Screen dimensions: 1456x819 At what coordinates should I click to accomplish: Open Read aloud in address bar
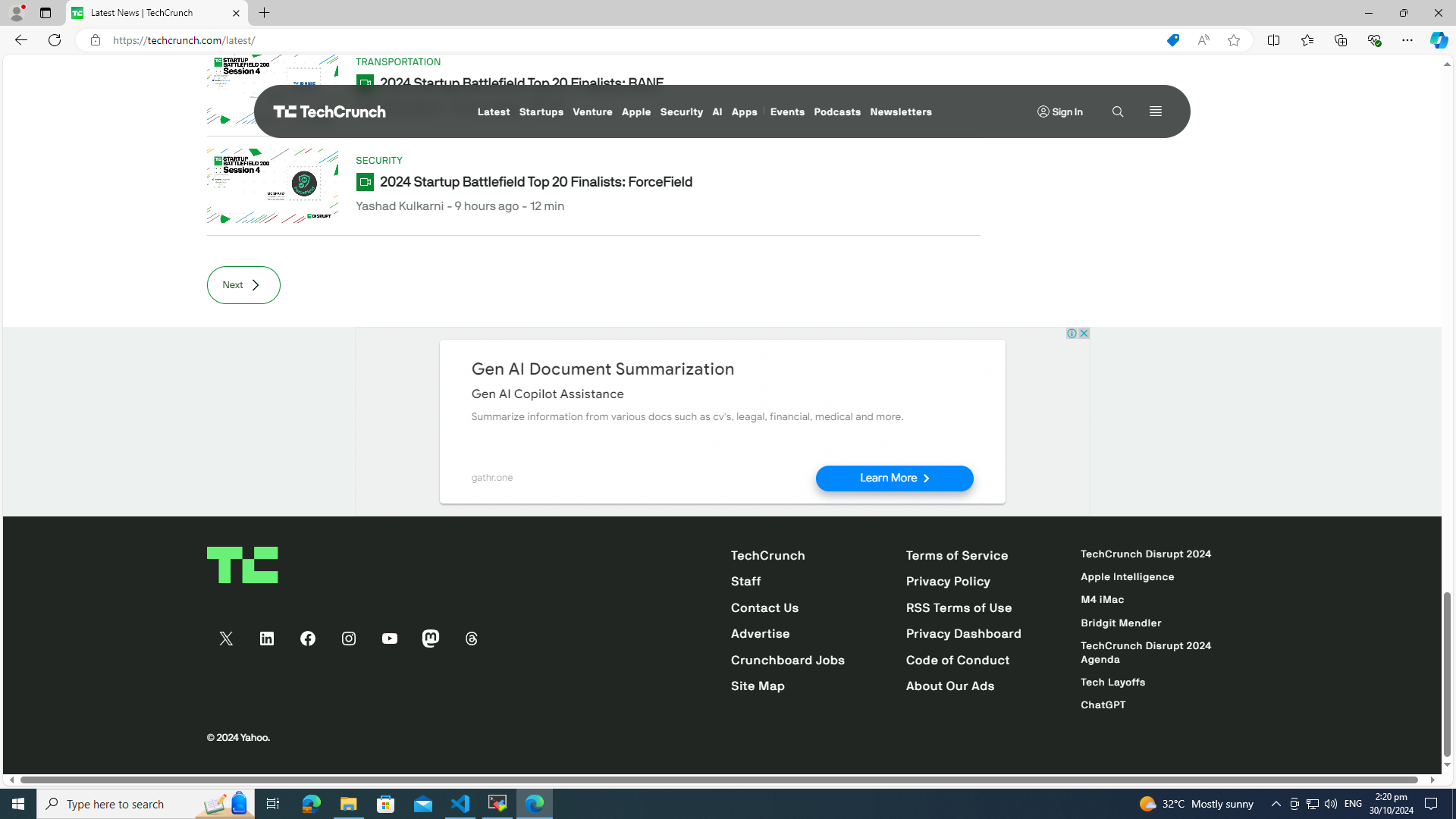pos(1203,40)
